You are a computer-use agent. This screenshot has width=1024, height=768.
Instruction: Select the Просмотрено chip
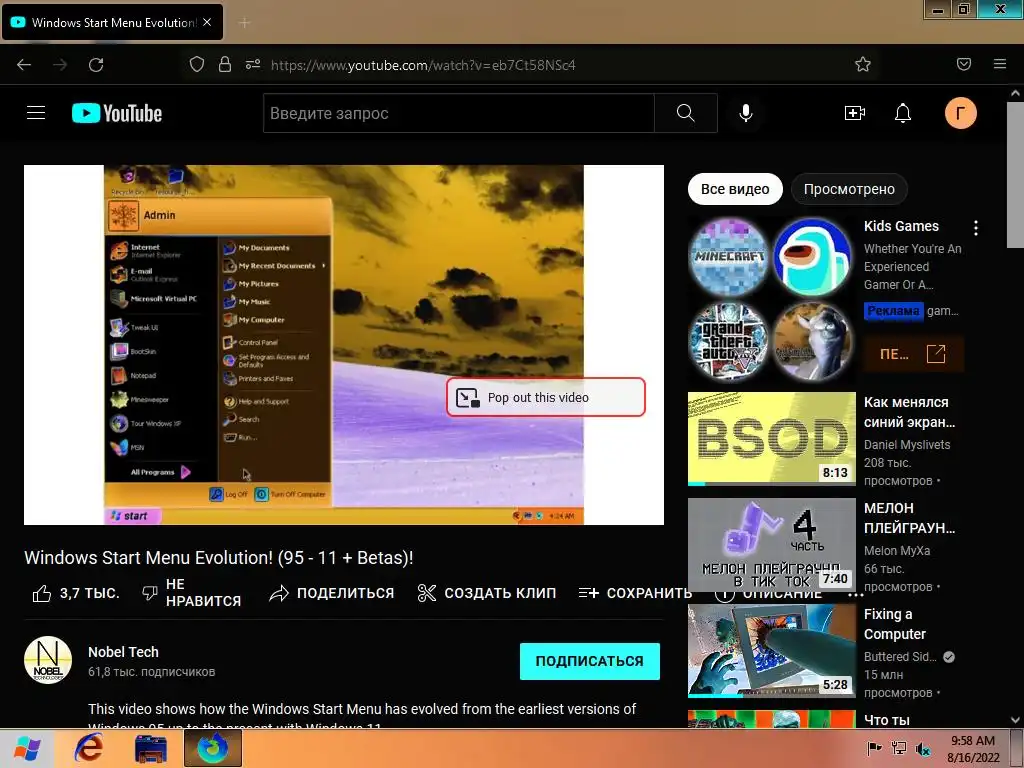pos(849,189)
